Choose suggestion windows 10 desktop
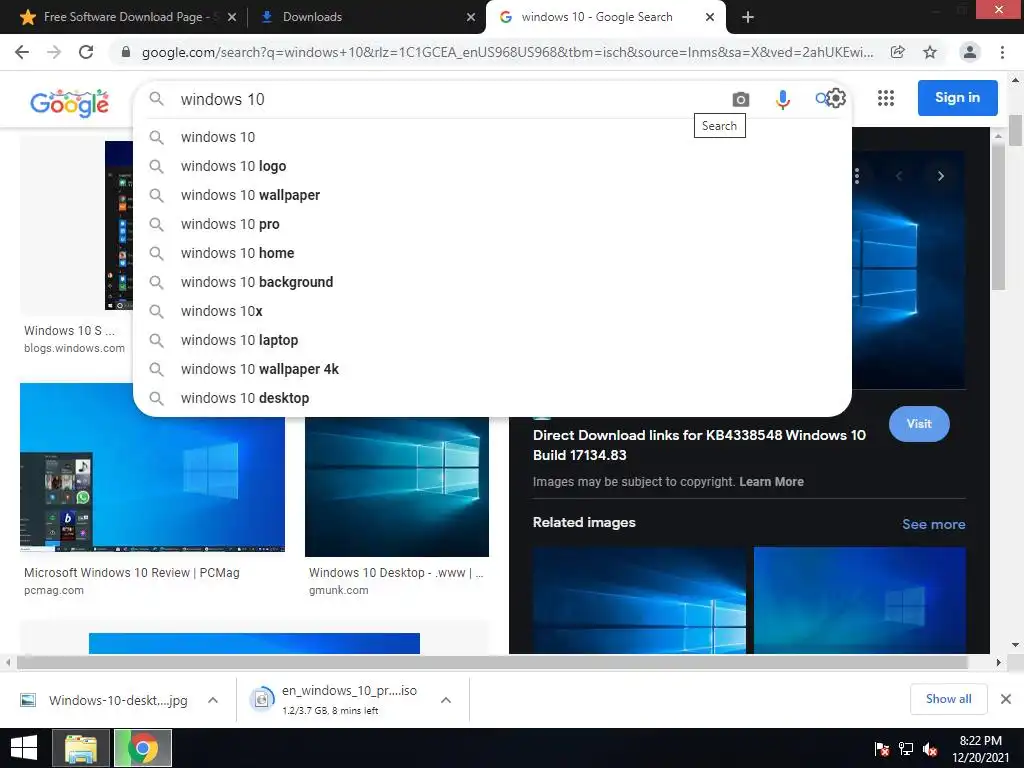Viewport: 1024px width, 768px height. coord(492,398)
